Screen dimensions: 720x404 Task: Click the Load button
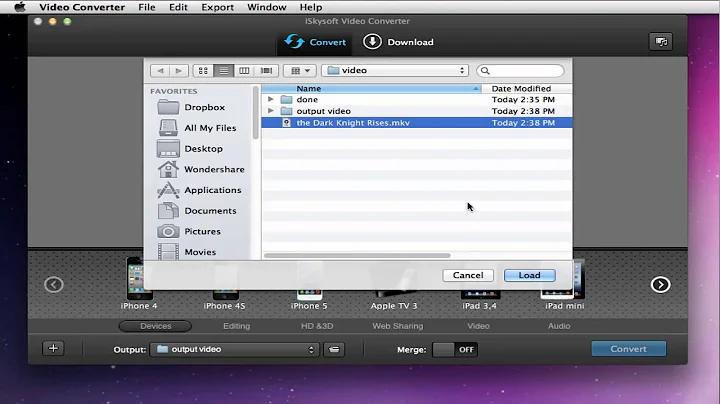point(529,275)
